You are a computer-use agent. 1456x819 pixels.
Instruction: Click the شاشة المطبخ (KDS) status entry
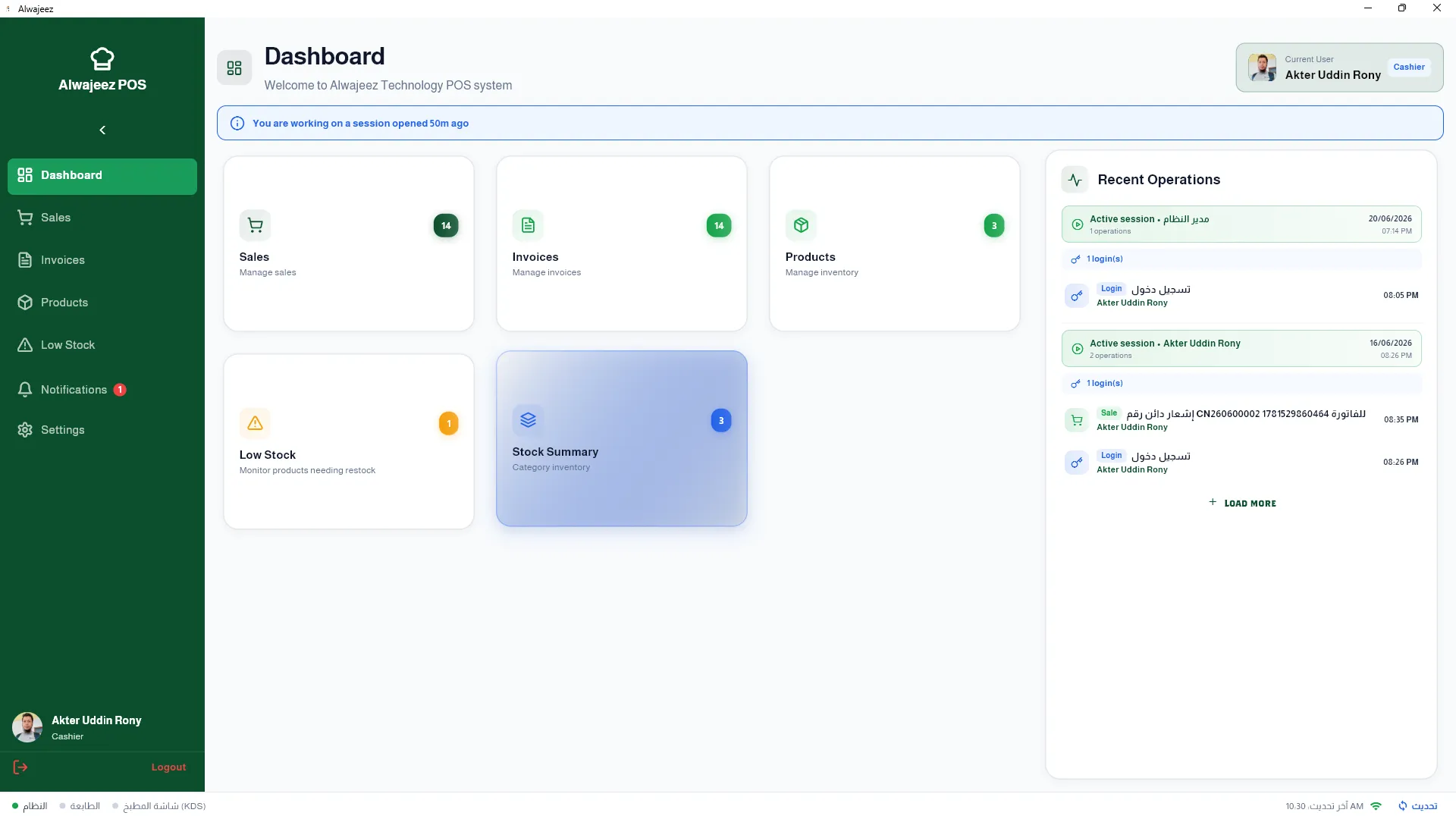click(x=159, y=806)
